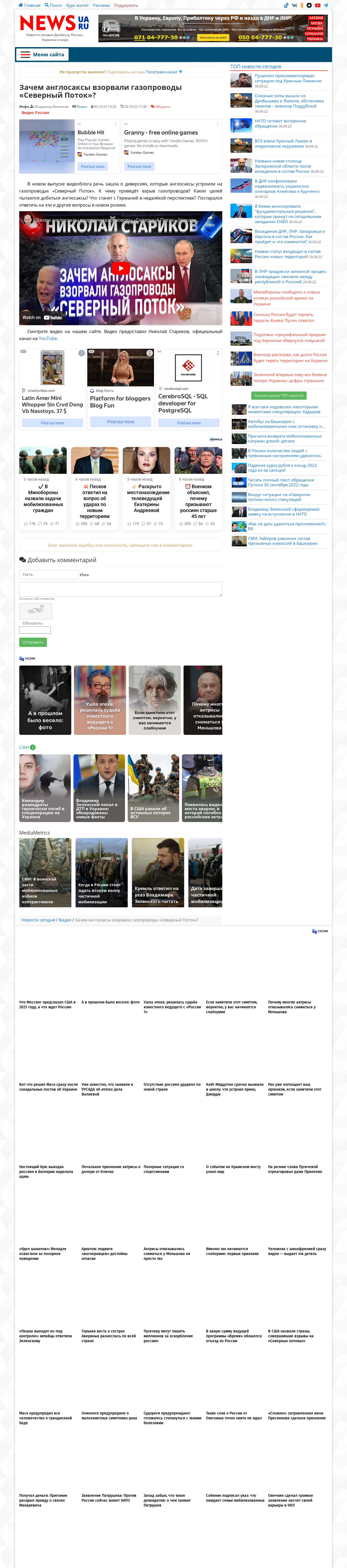This screenshot has width=347, height=1568.
Task: Click the Видео category link under title
Action: [82, 106]
